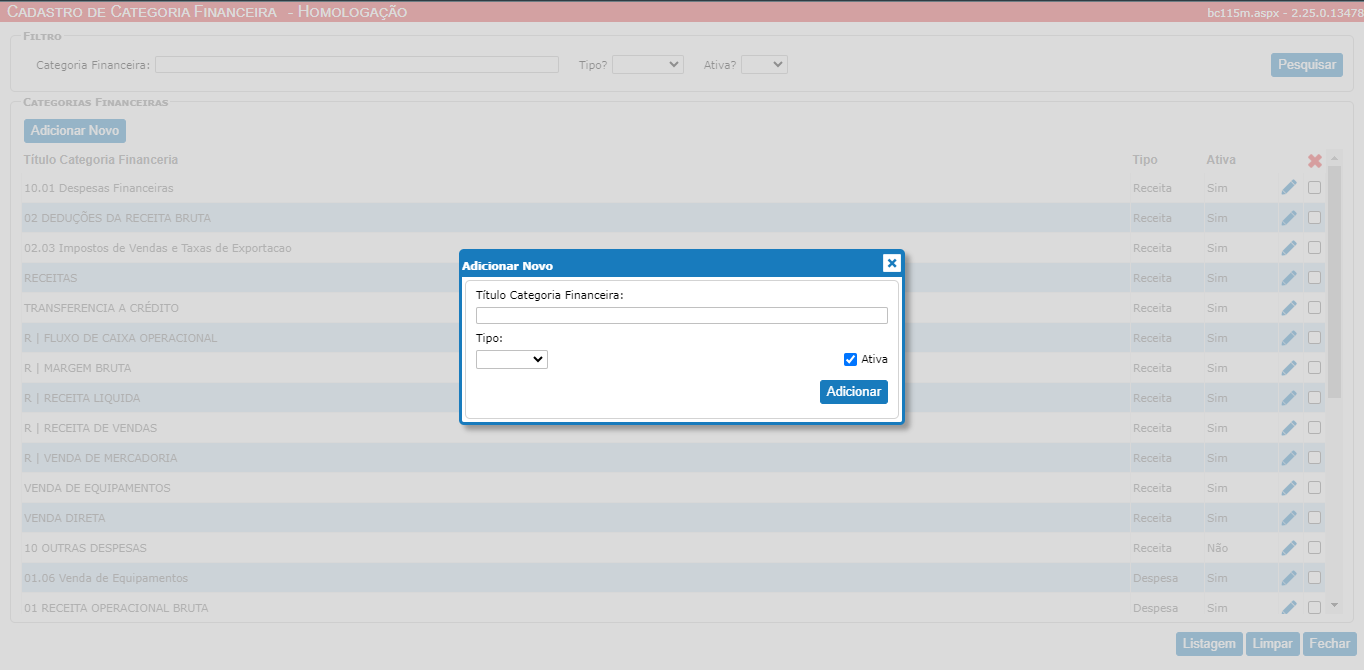This screenshot has width=1364, height=670.
Task: Click the Título Categoria Financeira column header
Action: pyautogui.click(x=101, y=160)
